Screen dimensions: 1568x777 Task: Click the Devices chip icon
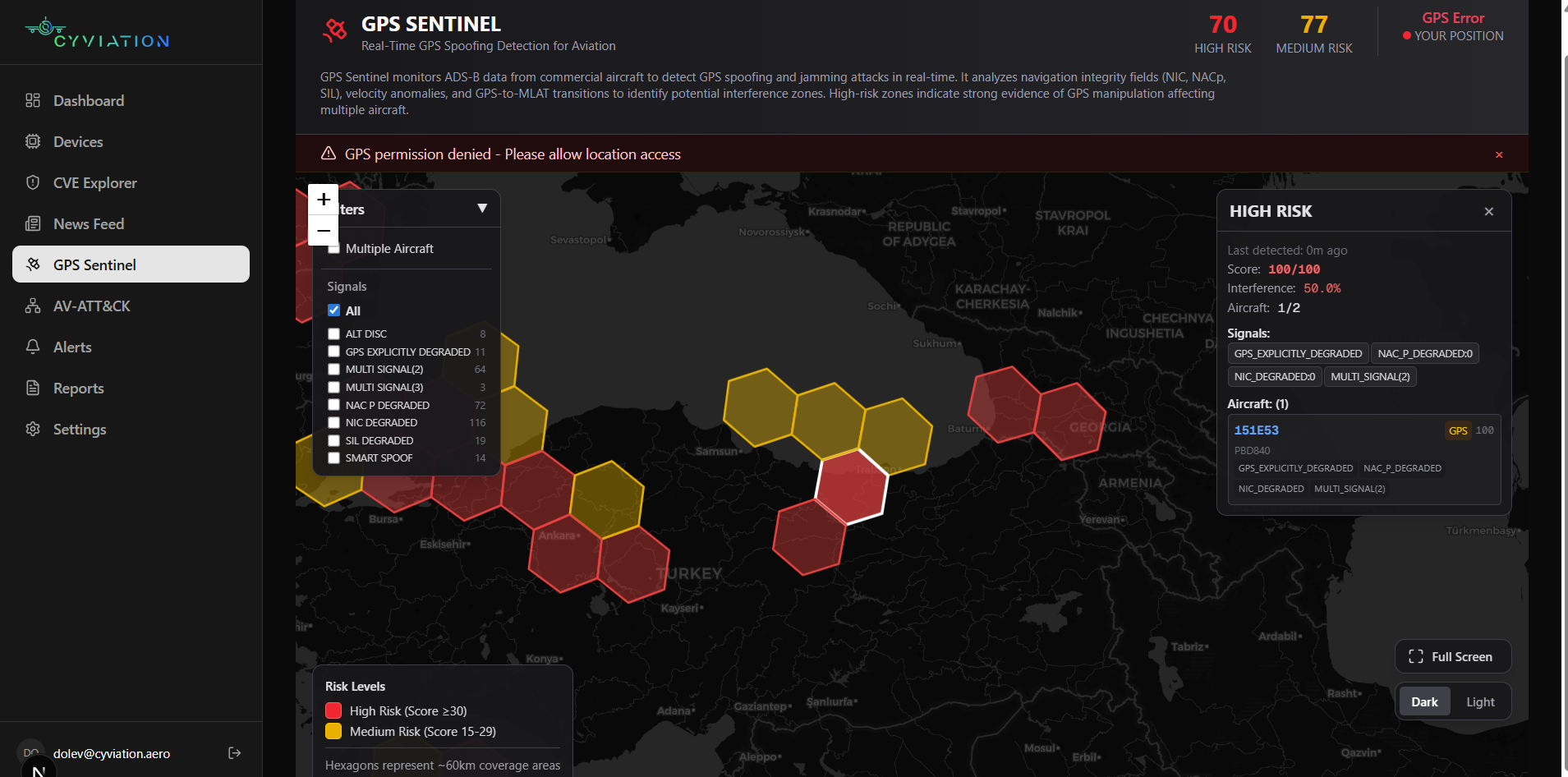tap(33, 141)
